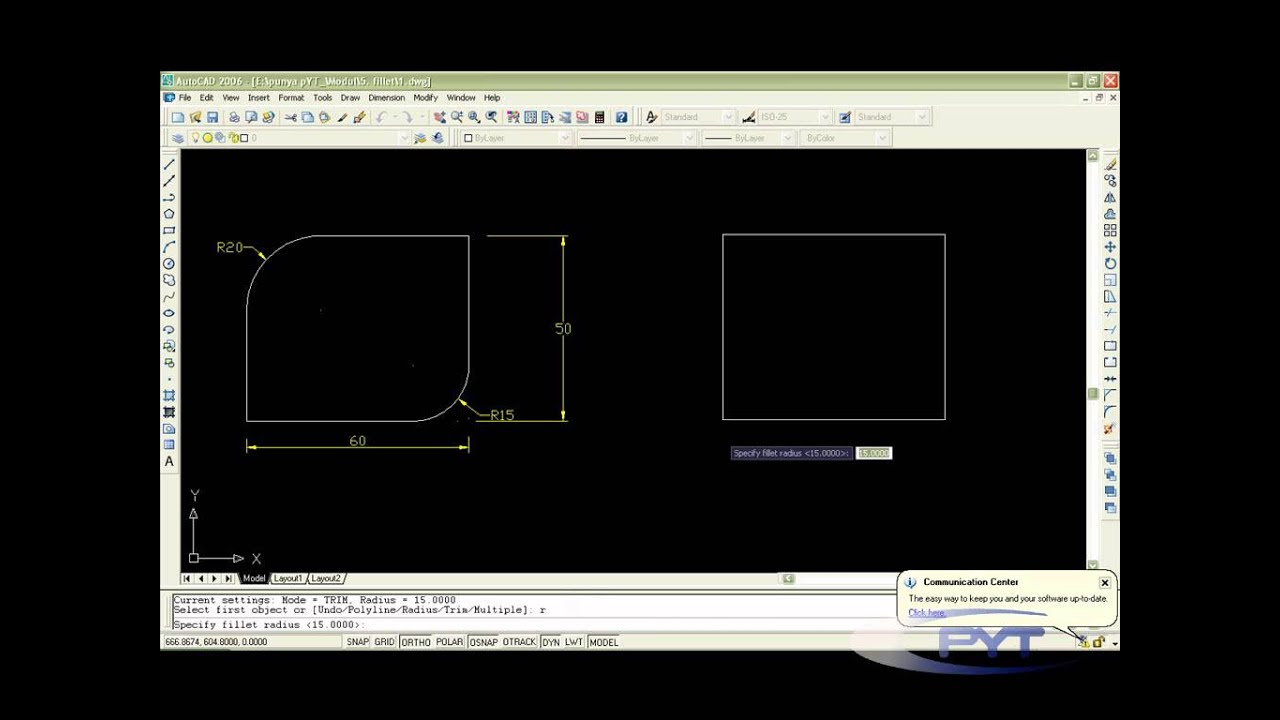This screenshot has width=1280, height=720.
Task: Select the Line draw tool
Action: (x=169, y=164)
